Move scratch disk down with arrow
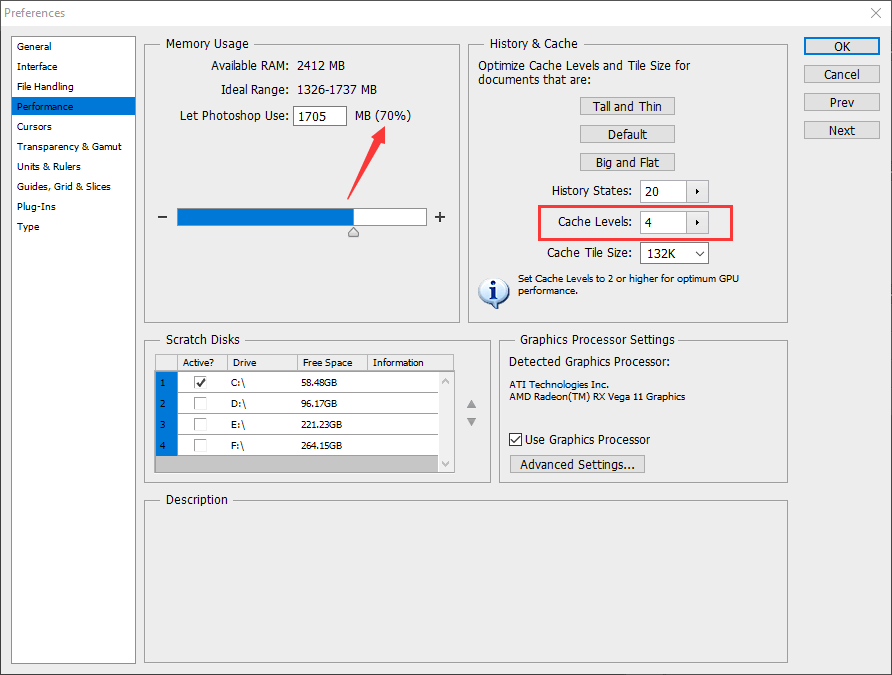This screenshot has width=892, height=675. click(472, 422)
